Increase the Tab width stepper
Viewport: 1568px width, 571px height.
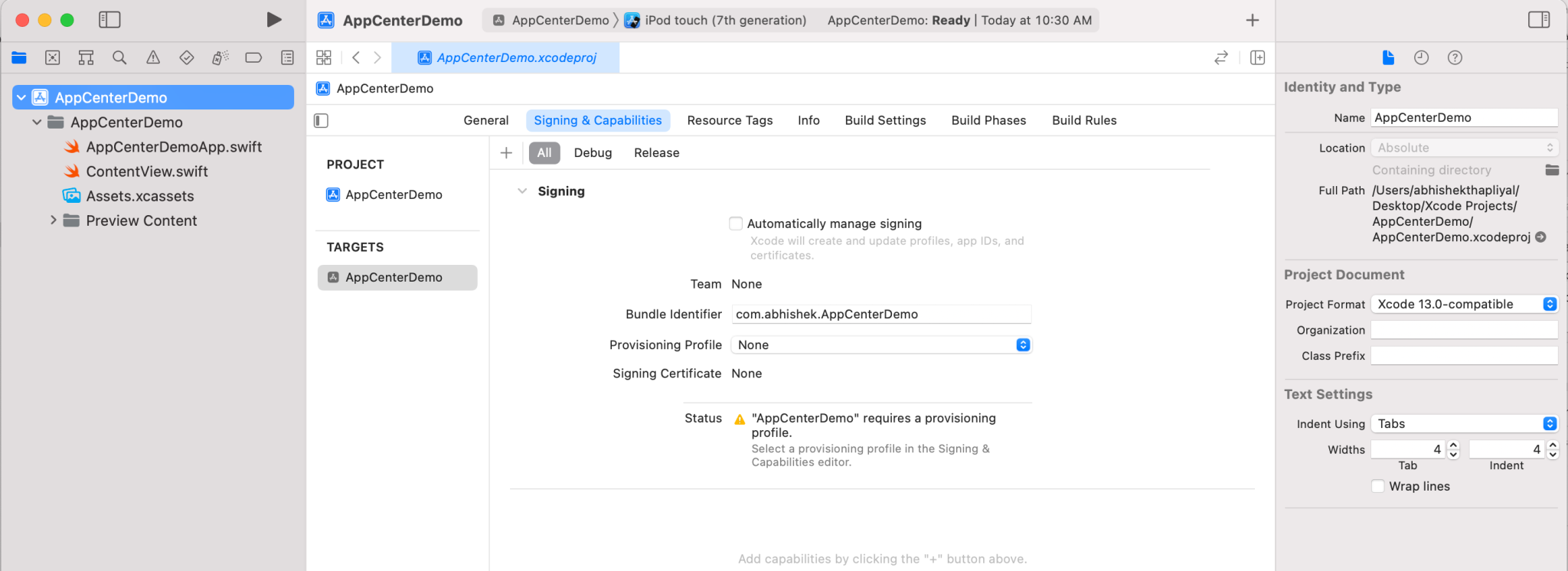tap(1453, 445)
